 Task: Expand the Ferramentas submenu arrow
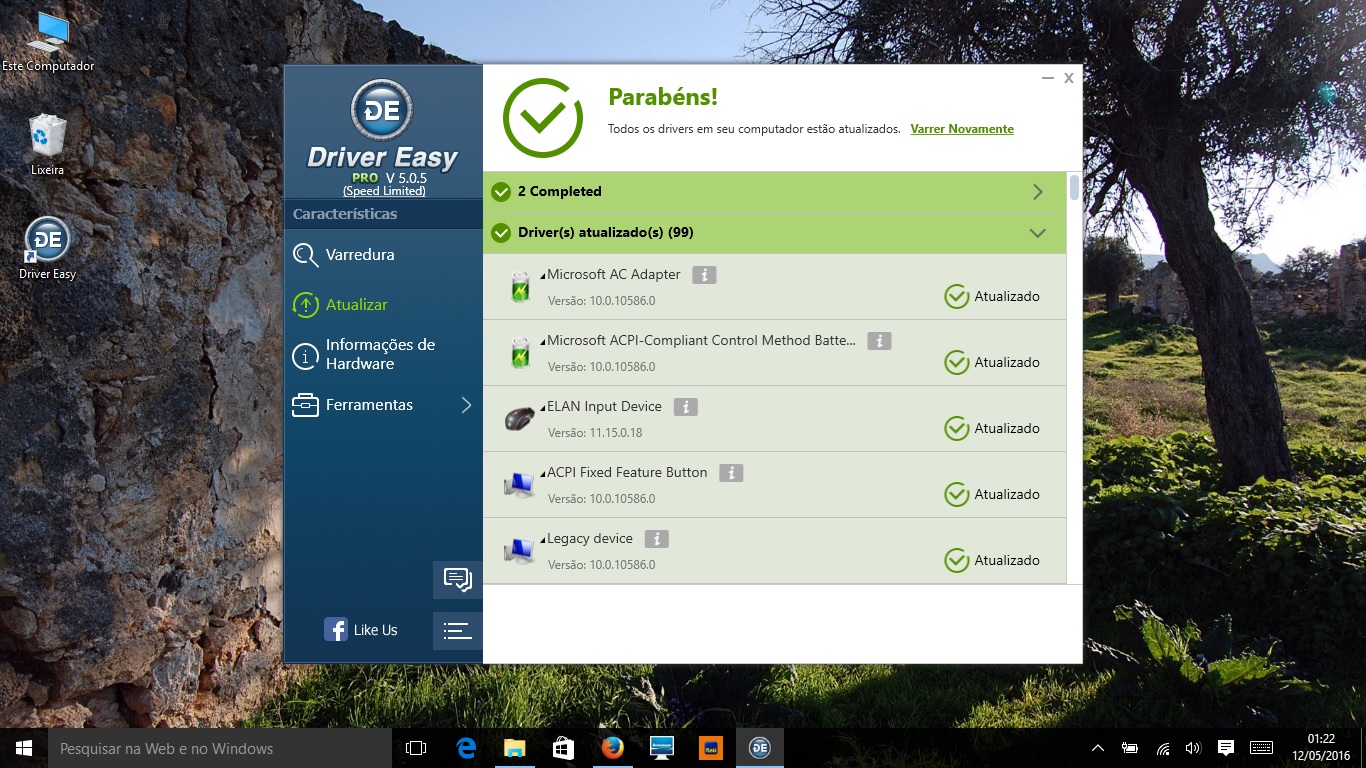pos(466,405)
